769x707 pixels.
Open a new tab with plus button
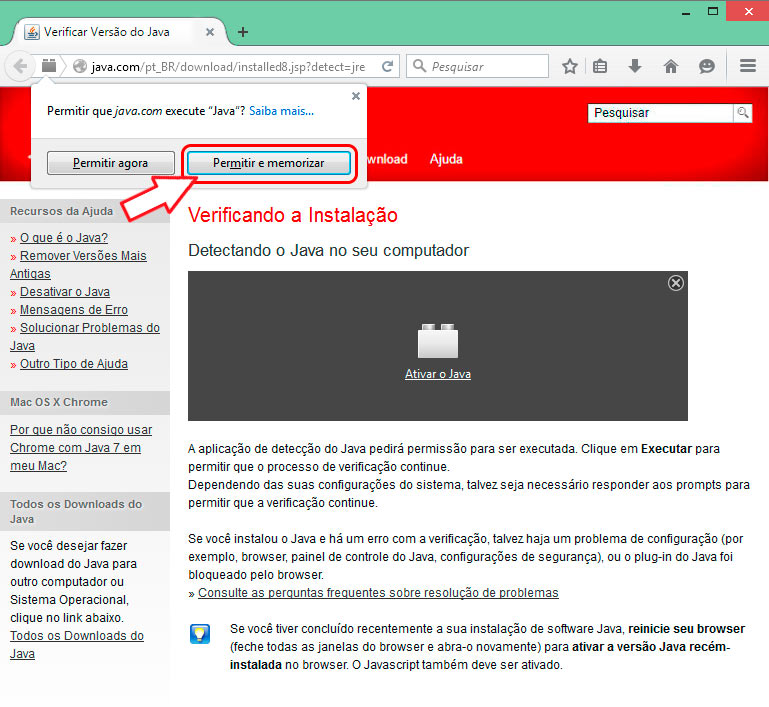(243, 32)
